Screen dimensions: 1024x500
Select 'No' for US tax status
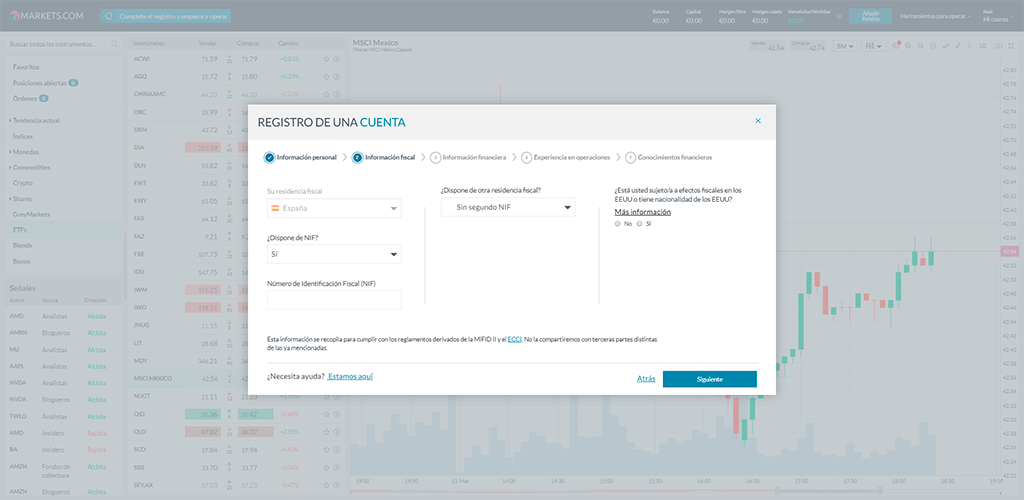(618, 223)
